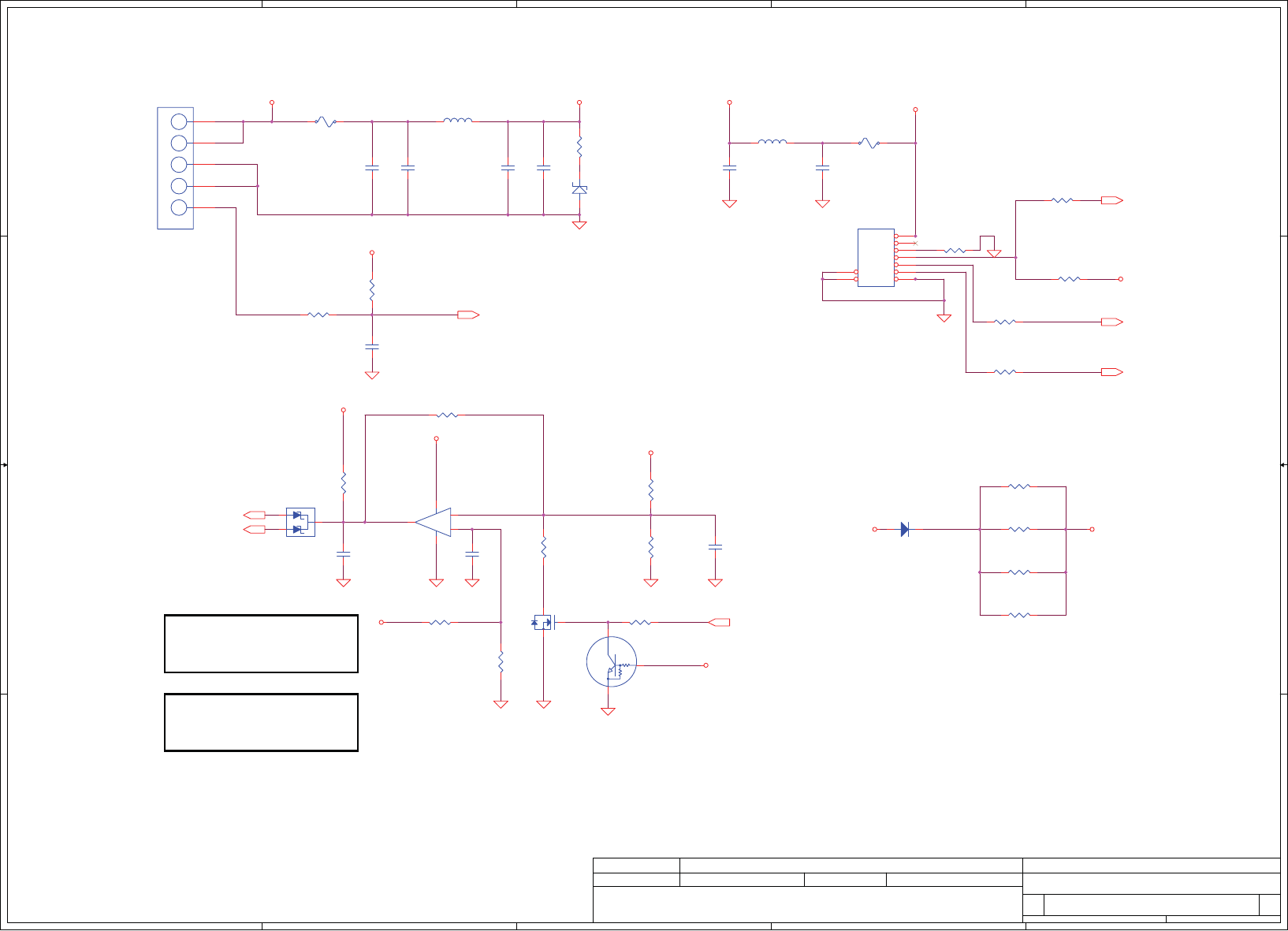Select the multi-pin IC rectangle
Image resolution: width=1288 pixels, height=931 pixels.
(x=876, y=258)
